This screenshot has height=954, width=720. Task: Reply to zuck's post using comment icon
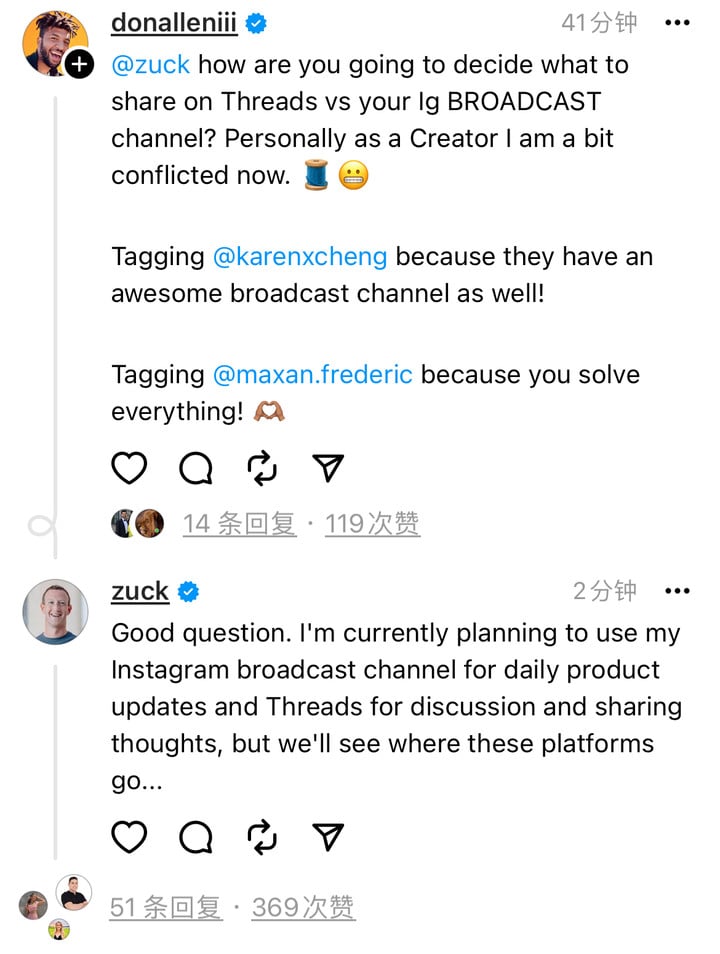click(x=195, y=836)
